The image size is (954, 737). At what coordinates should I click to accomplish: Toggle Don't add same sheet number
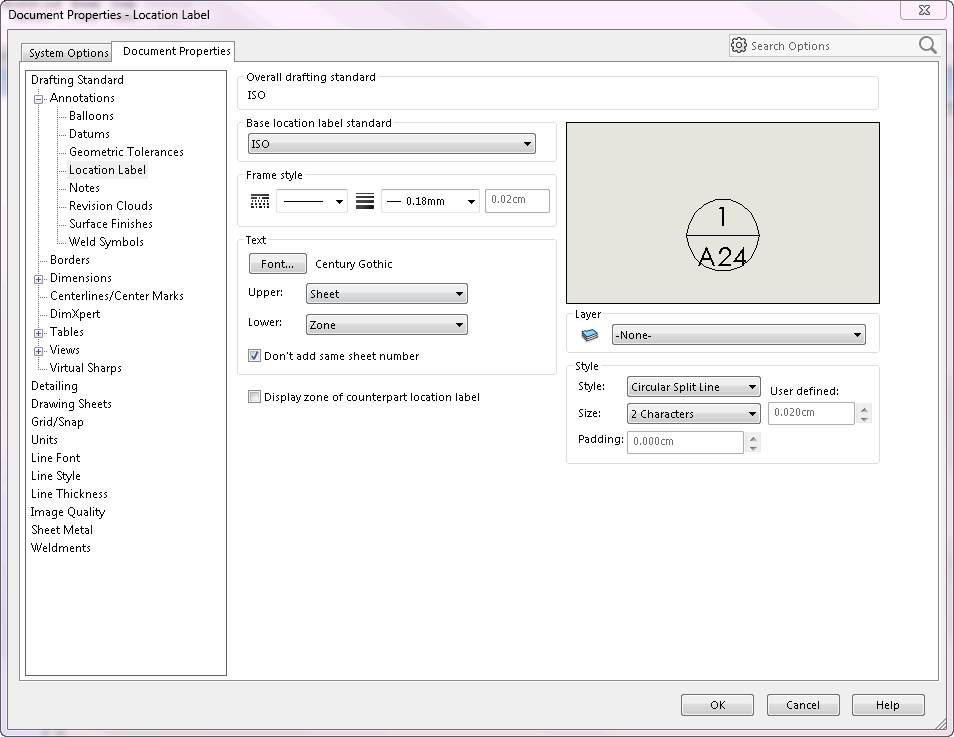click(x=254, y=356)
